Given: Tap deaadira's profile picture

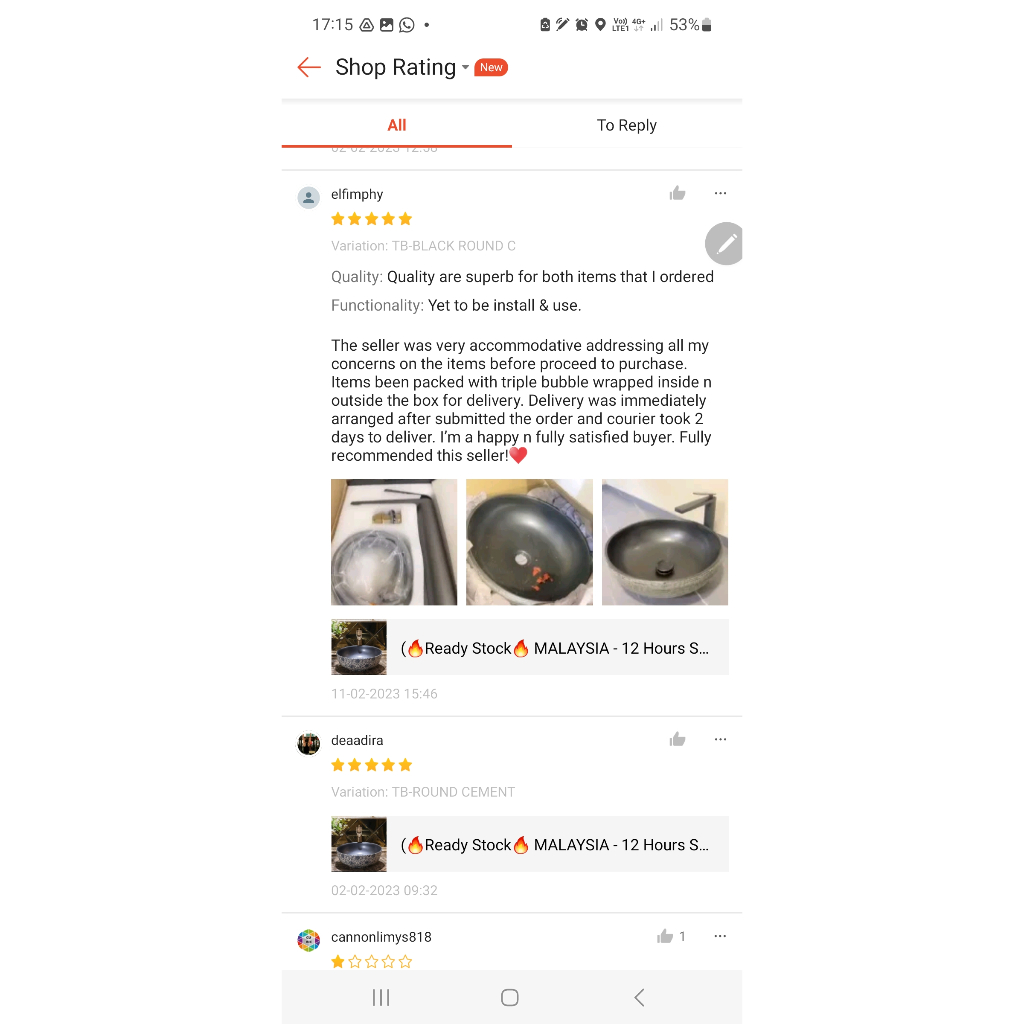Looking at the screenshot, I should [308, 743].
